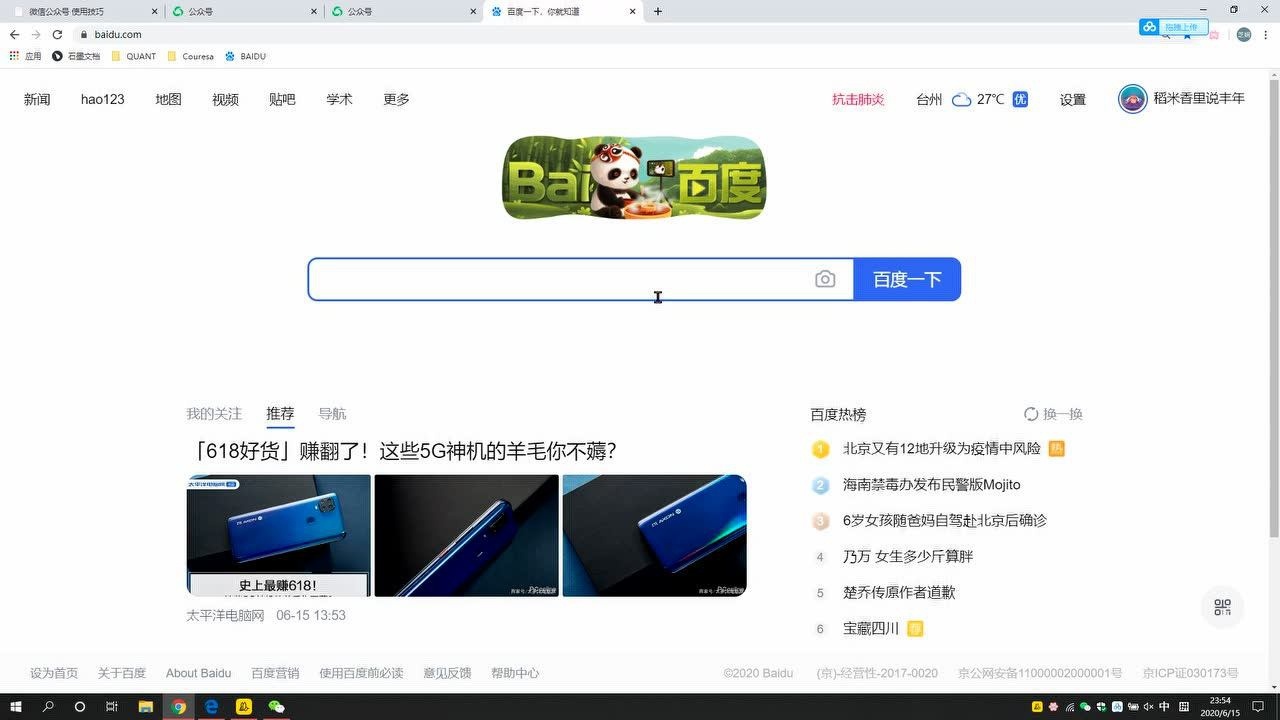Click the Chrome profile avatar
This screenshot has height=720, width=1280.
(x=1244, y=34)
